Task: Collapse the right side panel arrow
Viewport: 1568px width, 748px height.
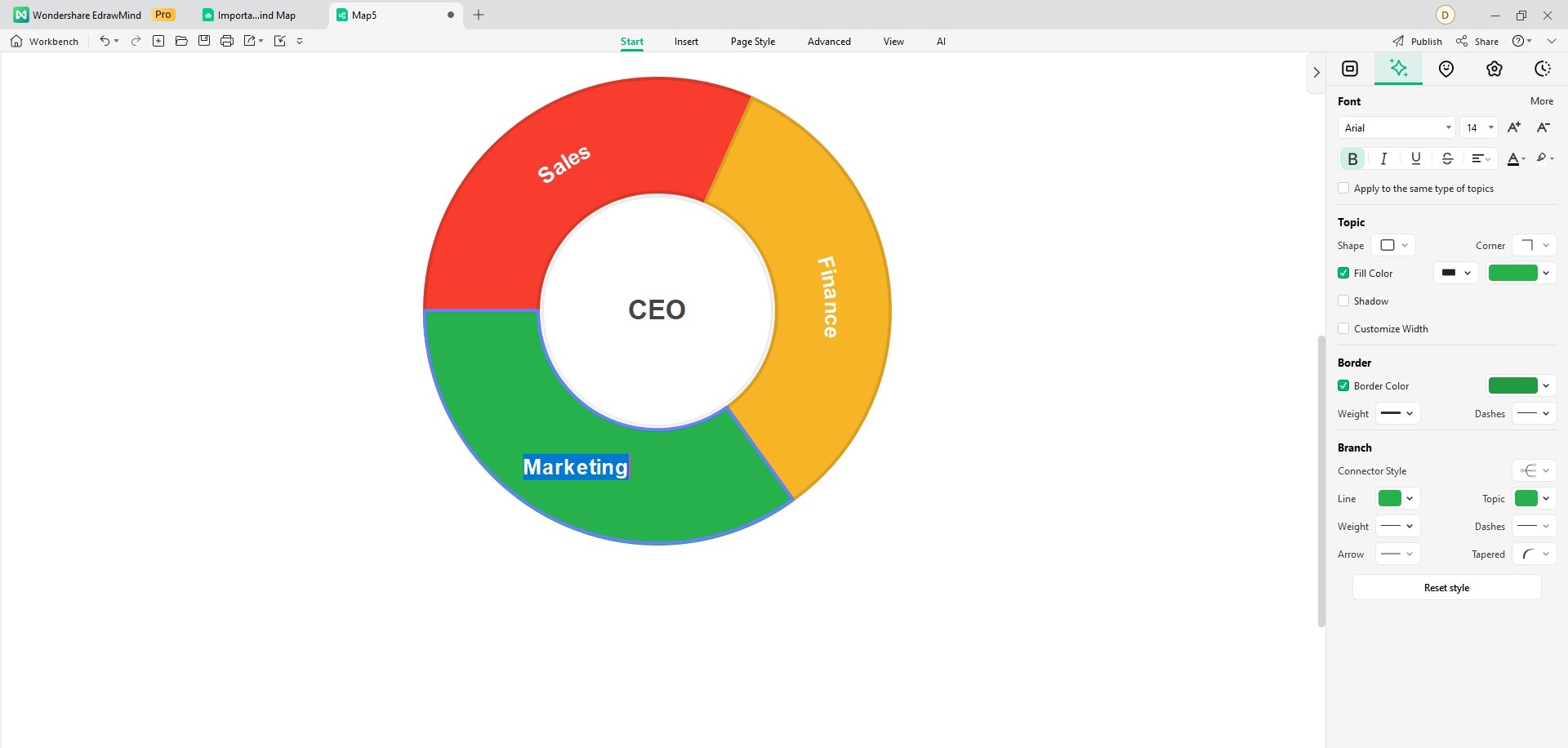Action: 1316,73
